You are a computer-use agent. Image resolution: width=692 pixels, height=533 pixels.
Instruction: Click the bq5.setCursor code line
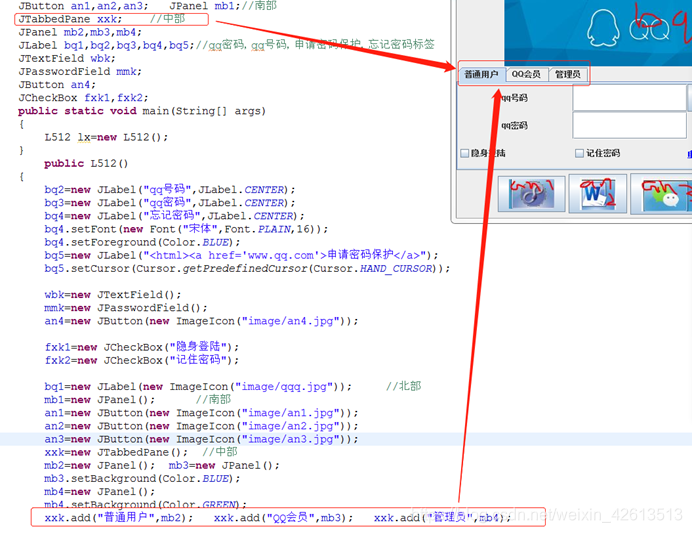[x=247, y=268]
